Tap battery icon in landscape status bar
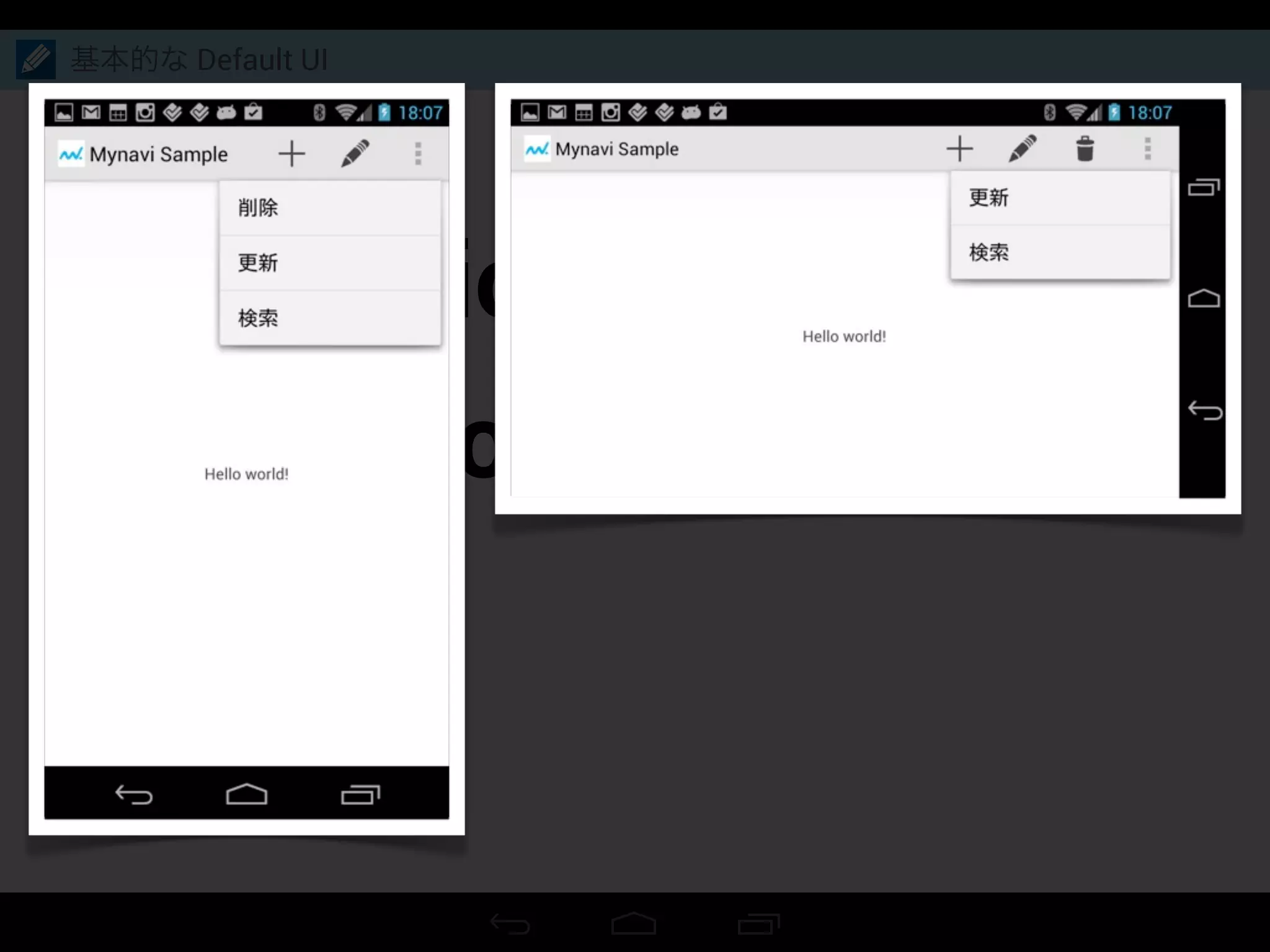This screenshot has width=1270, height=952. pyautogui.click(x=1114, y=112)
